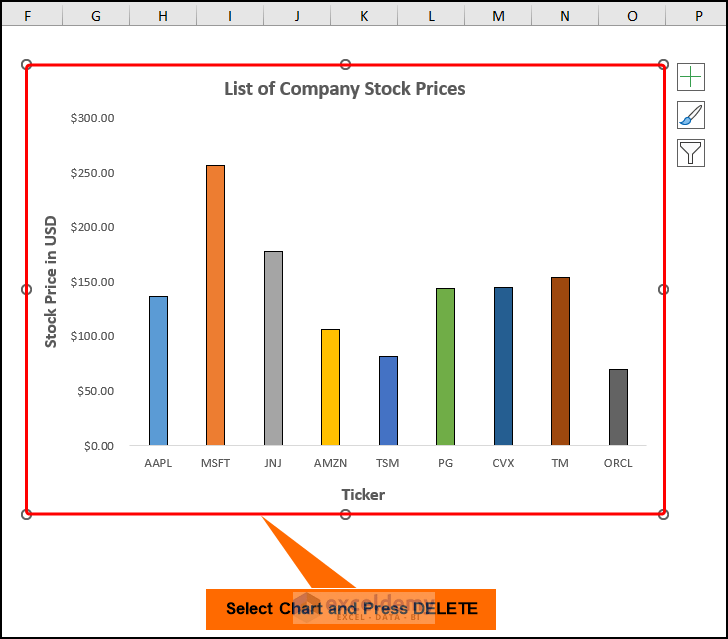Click the bottom-left chart corner handle
This screenshot has height=639, width=728.
26,514
